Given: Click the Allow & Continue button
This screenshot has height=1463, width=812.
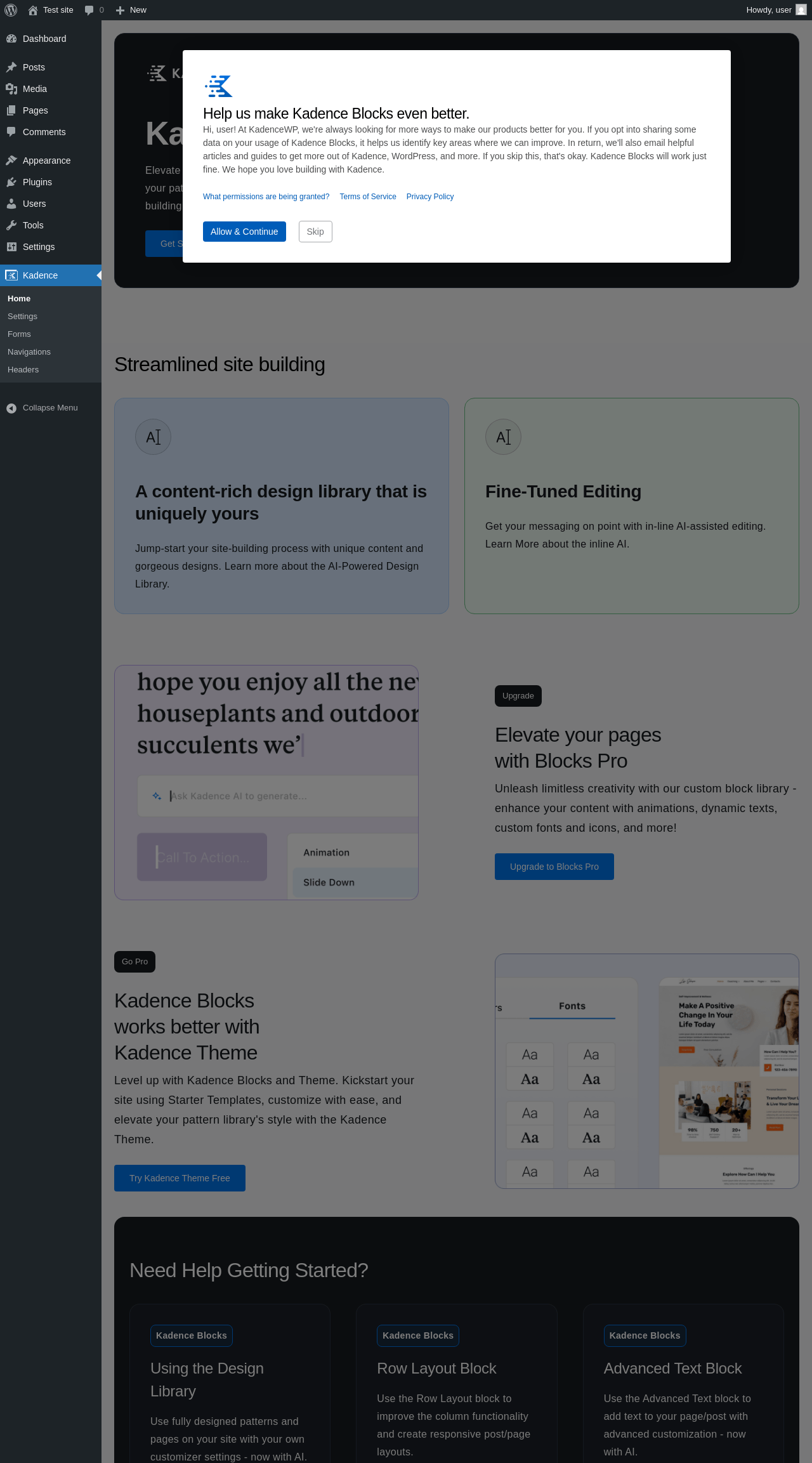Looking at the screenshot, I should pyautogui.click(x=244, y=232).
